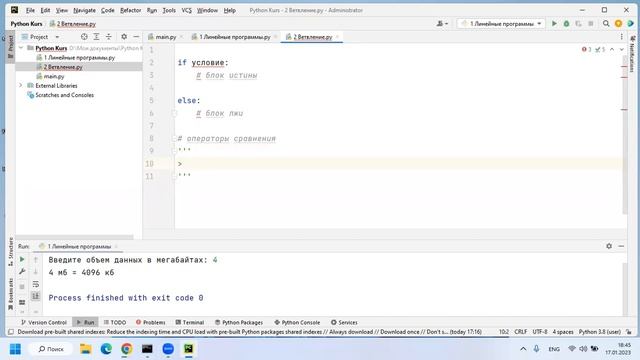Screen dimensions: 640x360
Task: Open Terminal tool window tab
Action: click(190, 322)
